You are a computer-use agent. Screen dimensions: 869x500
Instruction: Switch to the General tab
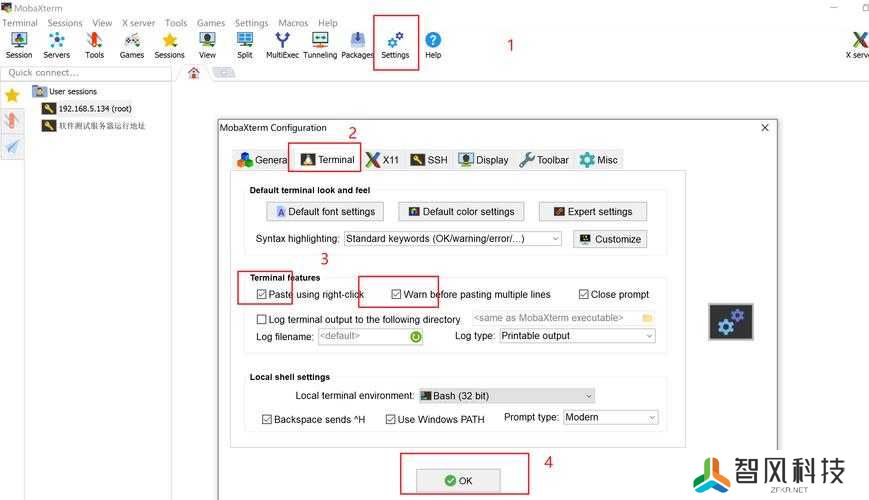pos(262,160)
